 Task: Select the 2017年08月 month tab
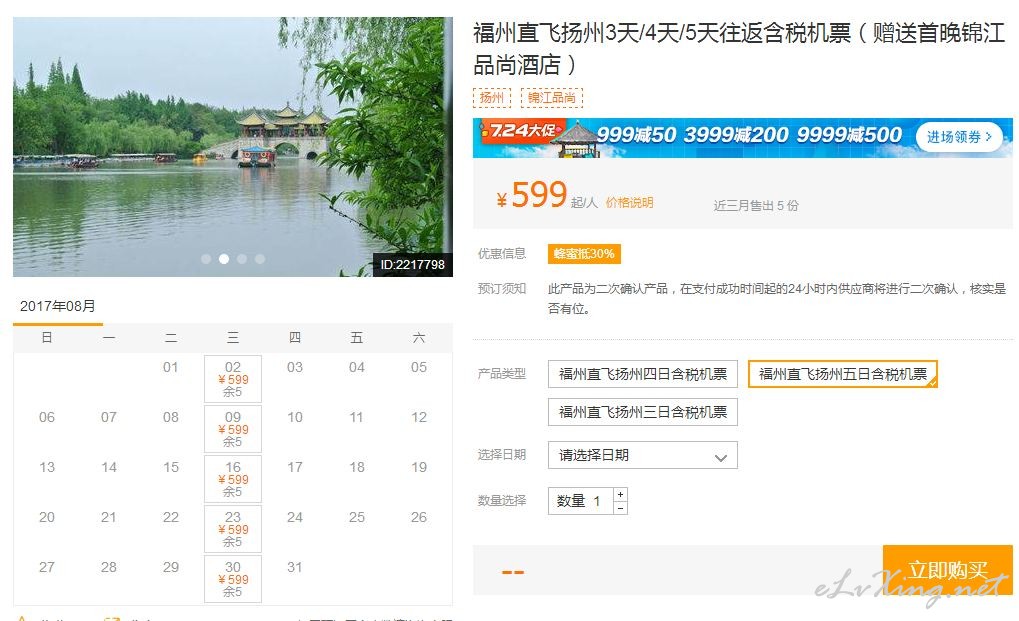(x=58, y=306)
